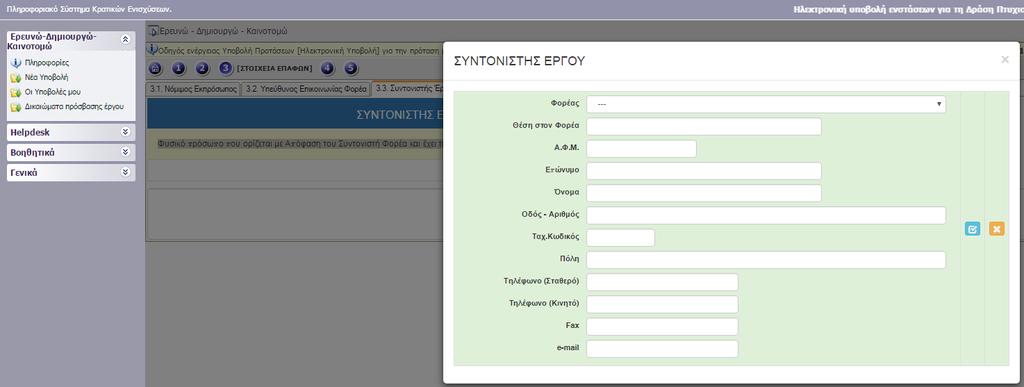This screenshot has height=387, width=1024.
Task: Open Οι Υποβολές μου link
Action: tap(53, 92)
